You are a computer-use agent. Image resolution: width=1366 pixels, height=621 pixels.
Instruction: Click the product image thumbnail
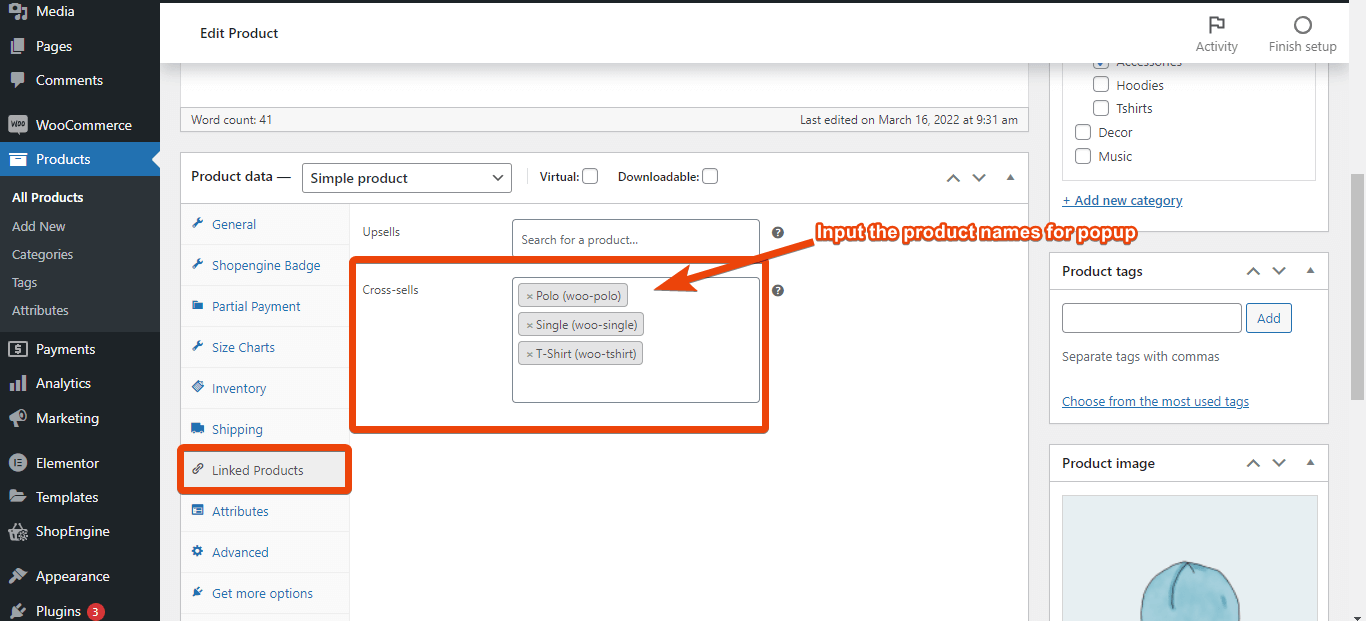1188,558
